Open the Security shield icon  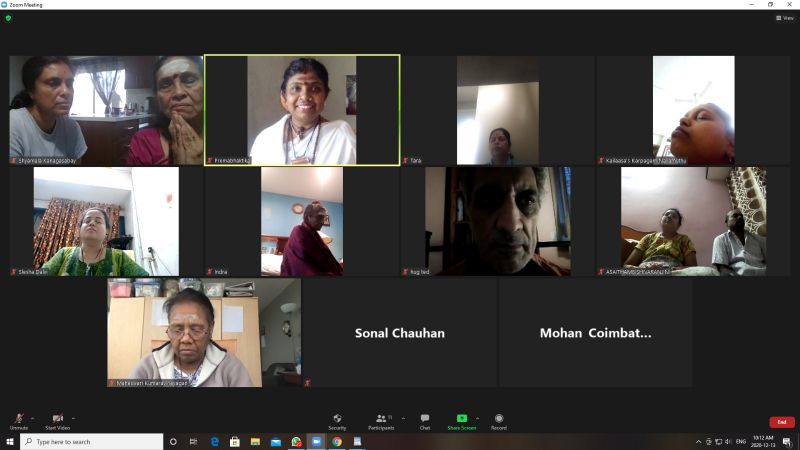(337, 418)
